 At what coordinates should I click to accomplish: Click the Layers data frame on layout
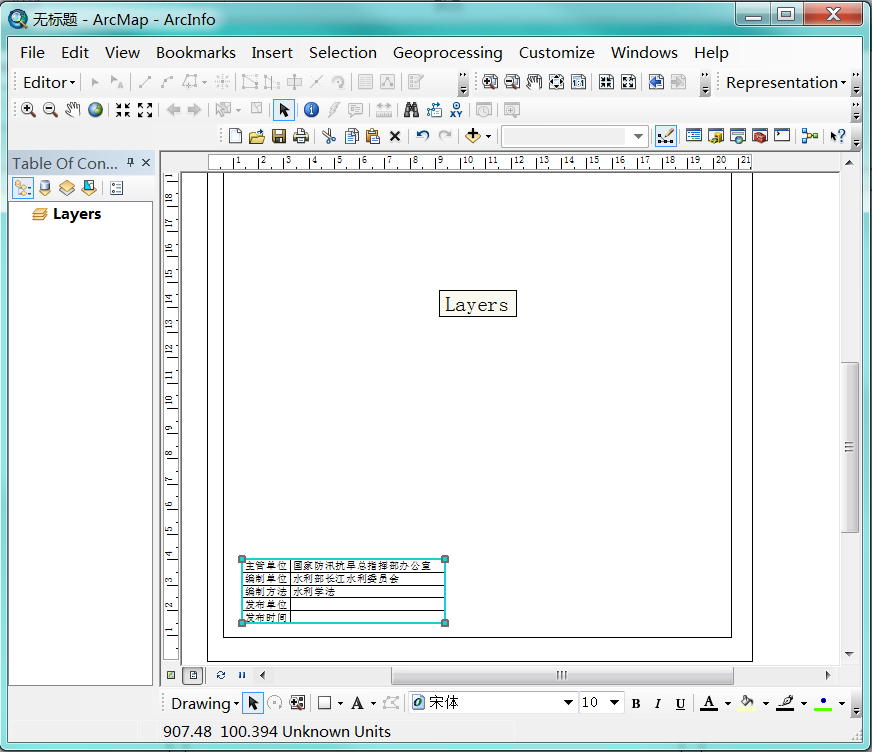pos(478,304)
